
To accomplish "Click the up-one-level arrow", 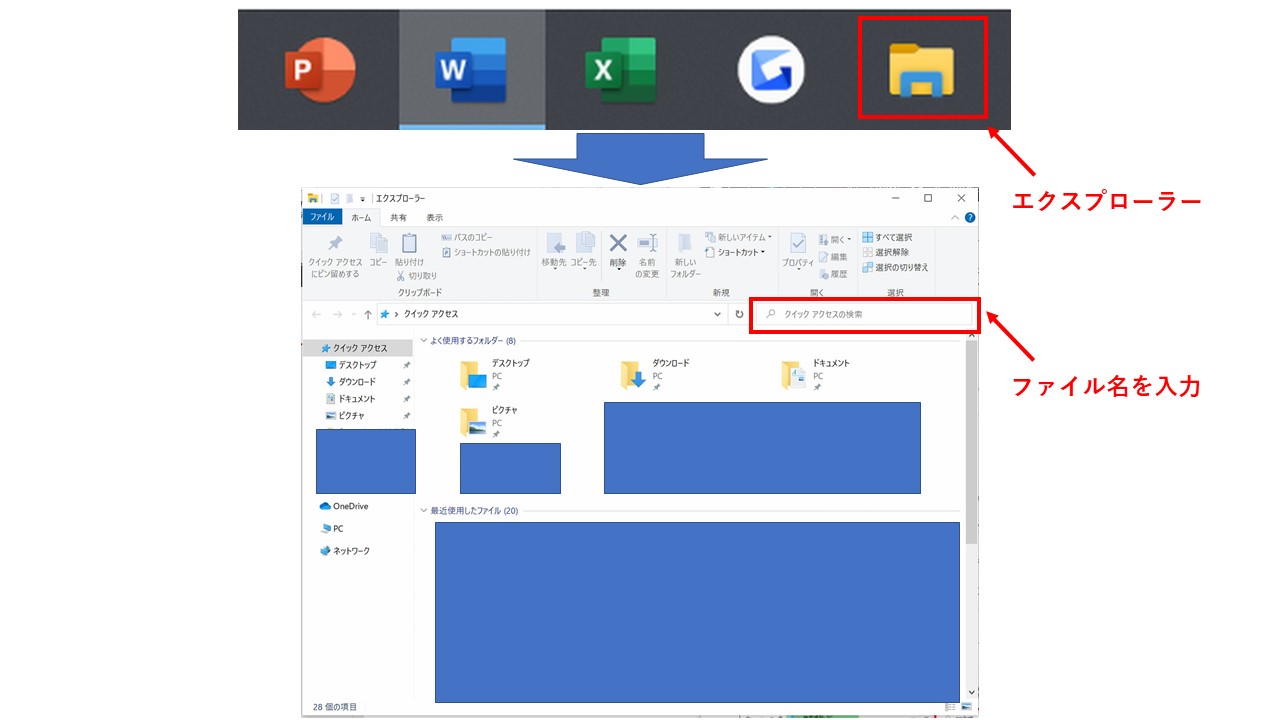I will coord(367,314).
